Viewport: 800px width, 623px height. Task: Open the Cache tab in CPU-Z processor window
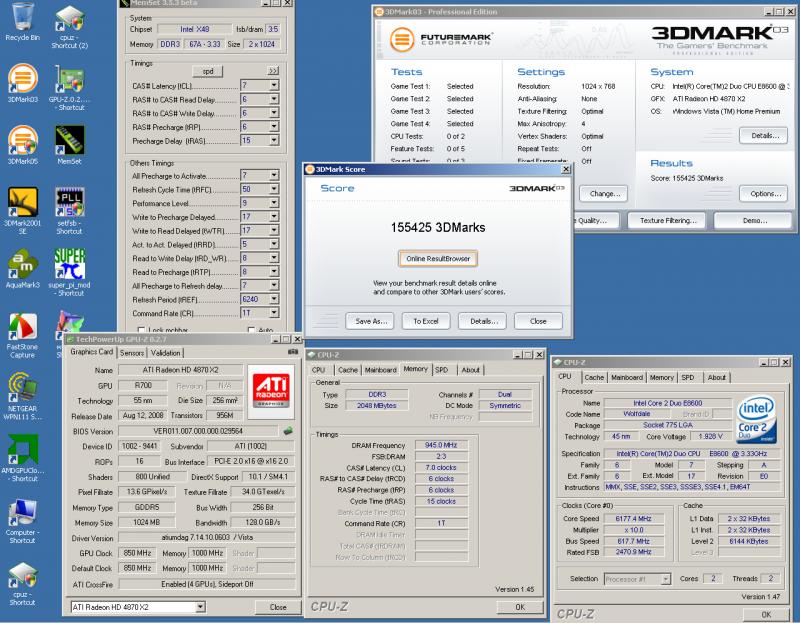click(x=594, y=378)
